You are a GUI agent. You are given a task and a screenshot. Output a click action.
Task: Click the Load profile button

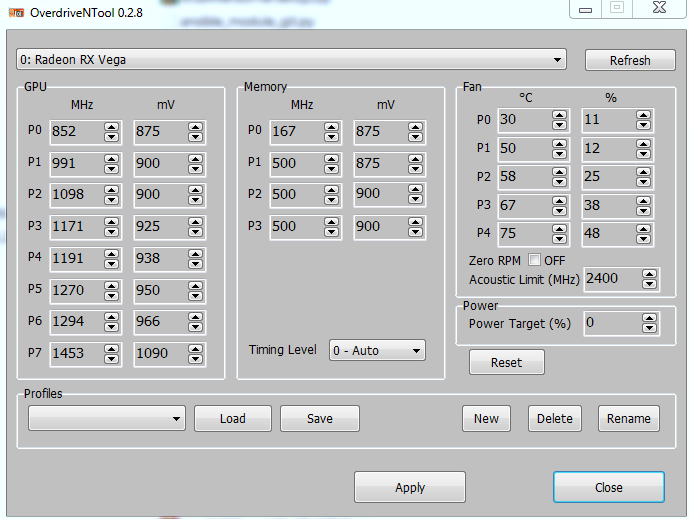tap(233, 418)
